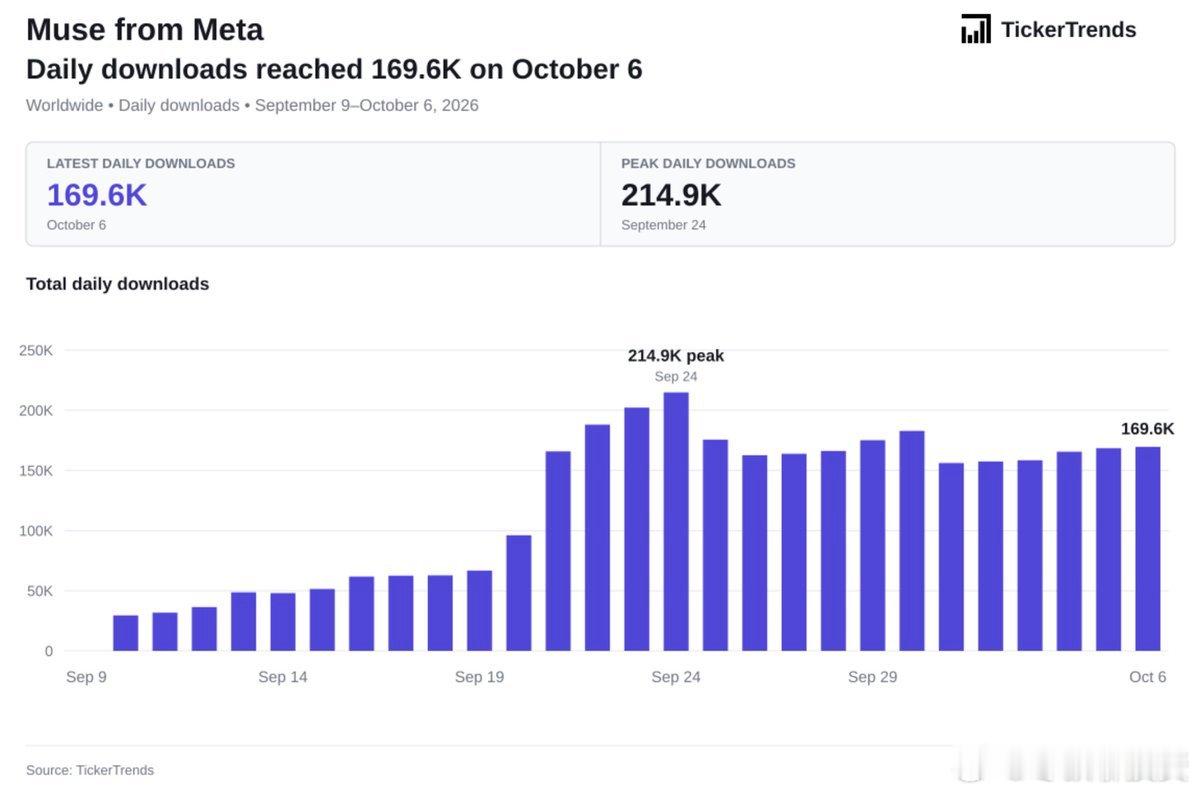Click the "Sep 9" x-axis label
The height and width of the screenshot is (794, 1200).
tap(87, 677)
